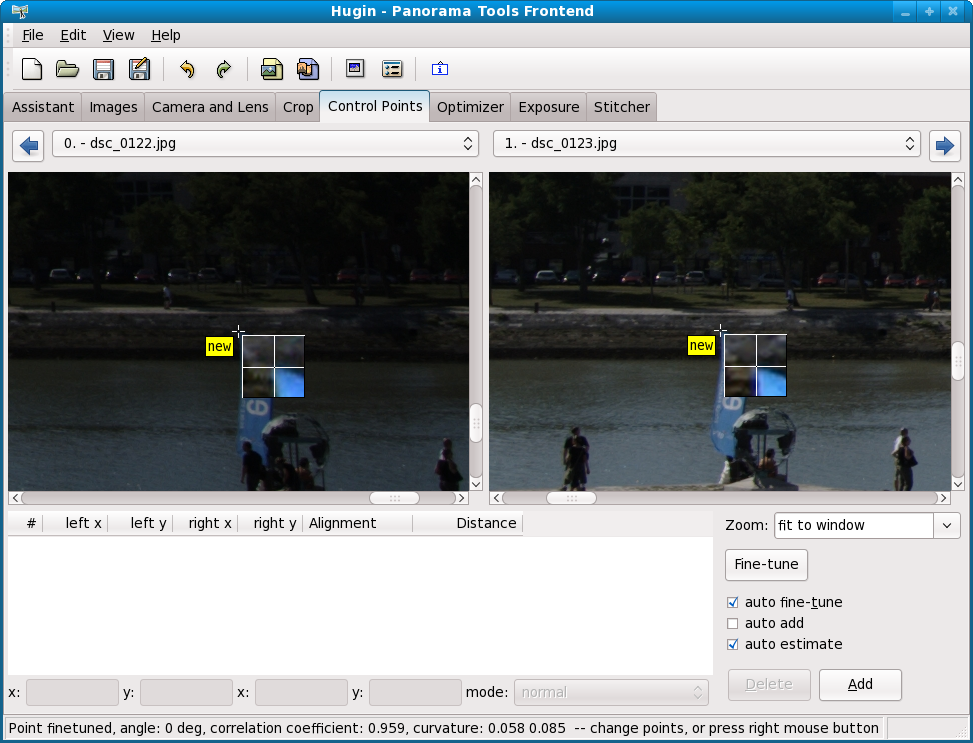Expand the Zoom combo box arrow
This screenshot has width=973, height=743.
pyautogui.click(x=946, y=525)
